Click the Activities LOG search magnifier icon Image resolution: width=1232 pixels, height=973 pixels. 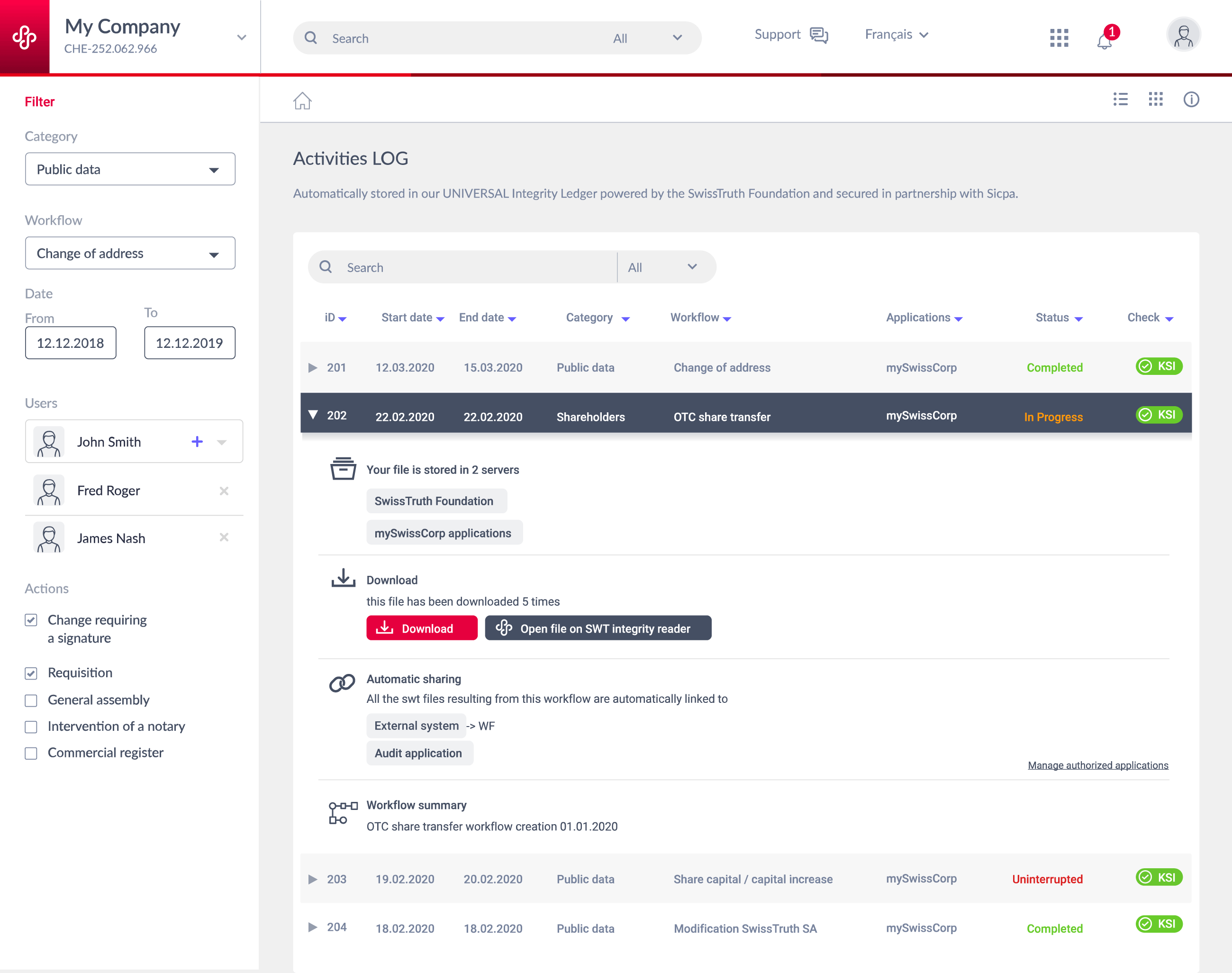pos(326,267)
